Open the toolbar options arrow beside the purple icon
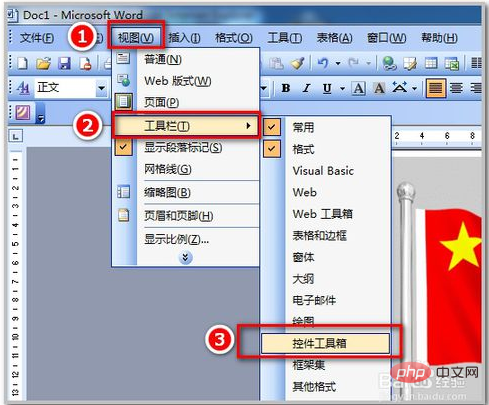Viewport: 489px width, 405px height. pyautogui.click(x=40, y=113)
